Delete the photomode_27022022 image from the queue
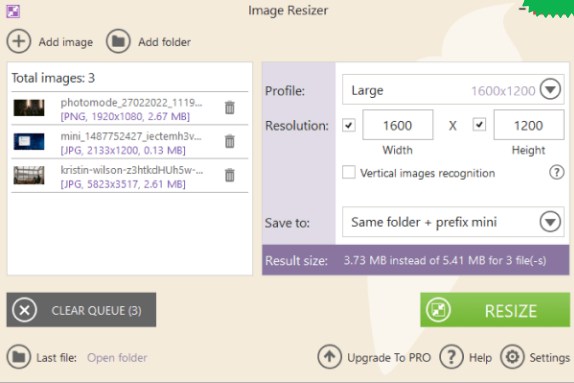The image size is (574, 383). pos(230,108)
